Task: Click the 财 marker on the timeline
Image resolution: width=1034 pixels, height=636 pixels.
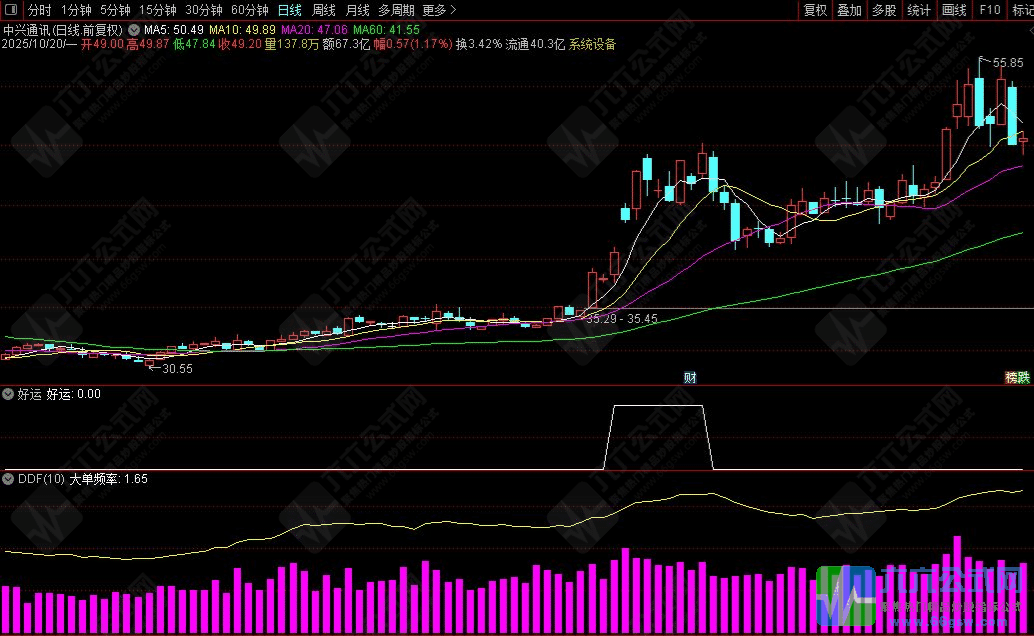Action: point(690,377)
